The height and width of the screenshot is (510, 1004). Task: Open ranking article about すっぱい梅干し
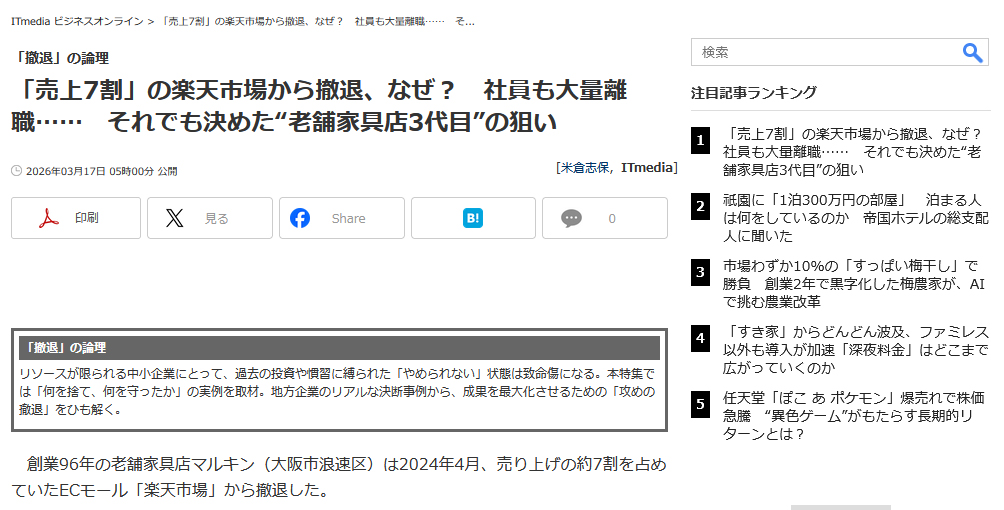point(855,283)
